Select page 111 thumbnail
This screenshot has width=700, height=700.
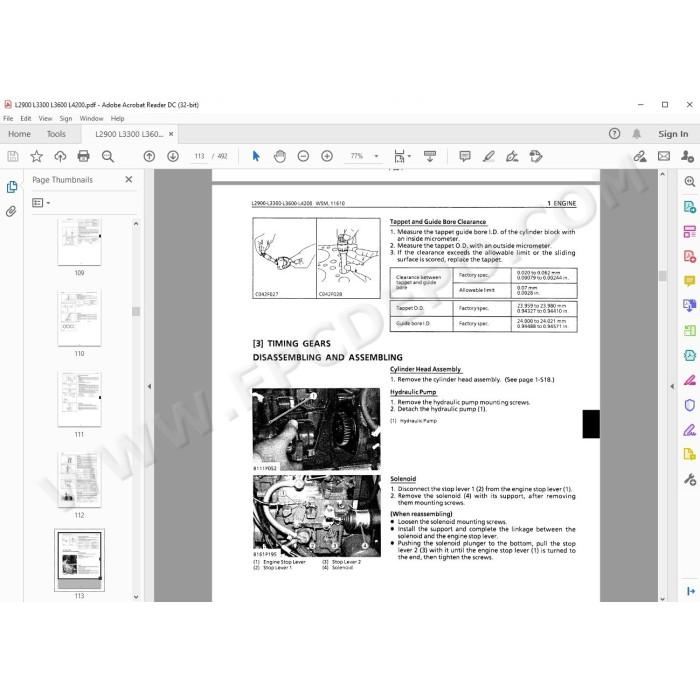79,399
